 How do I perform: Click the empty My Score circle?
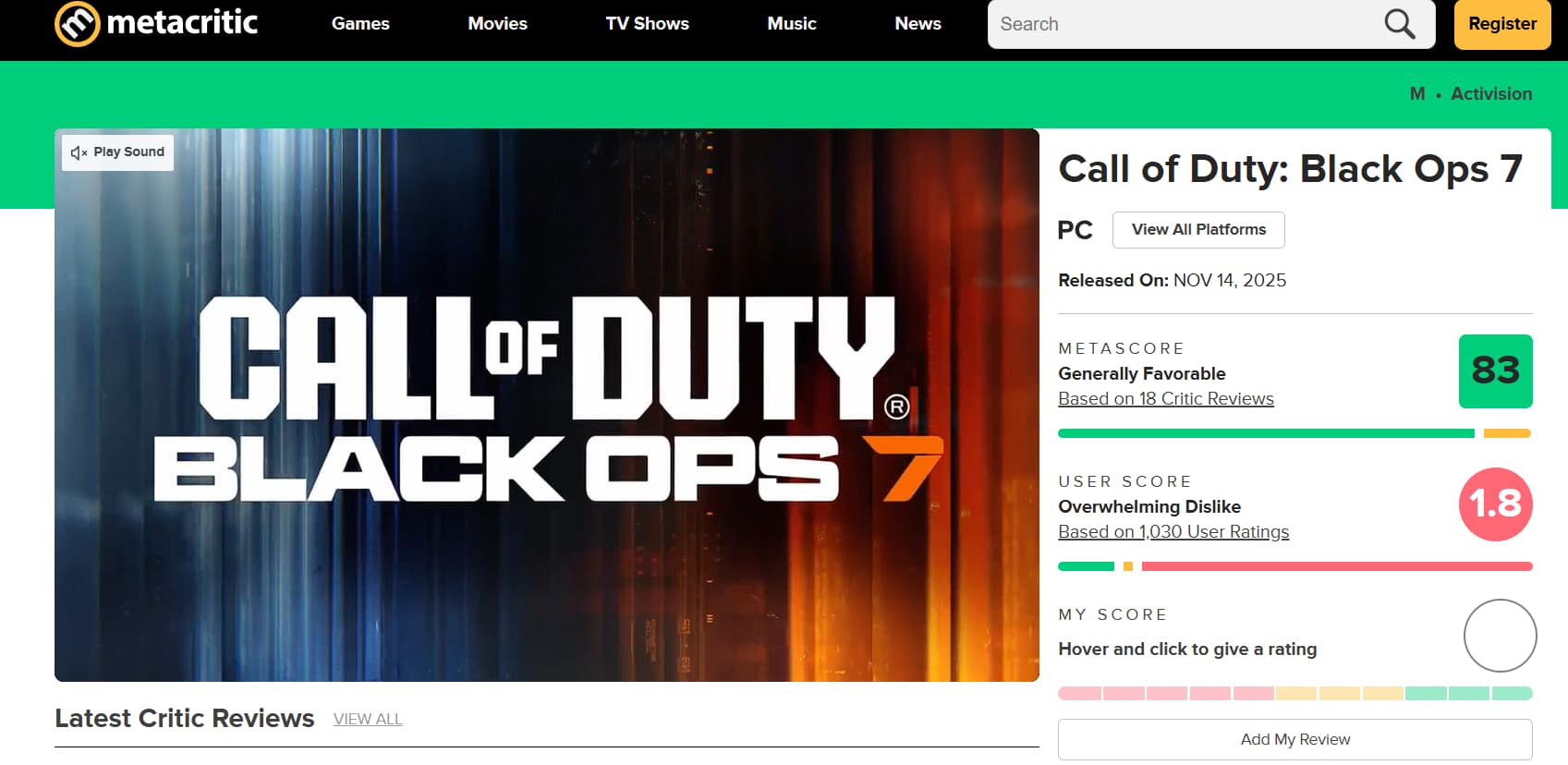click(x=1500, y=636)
